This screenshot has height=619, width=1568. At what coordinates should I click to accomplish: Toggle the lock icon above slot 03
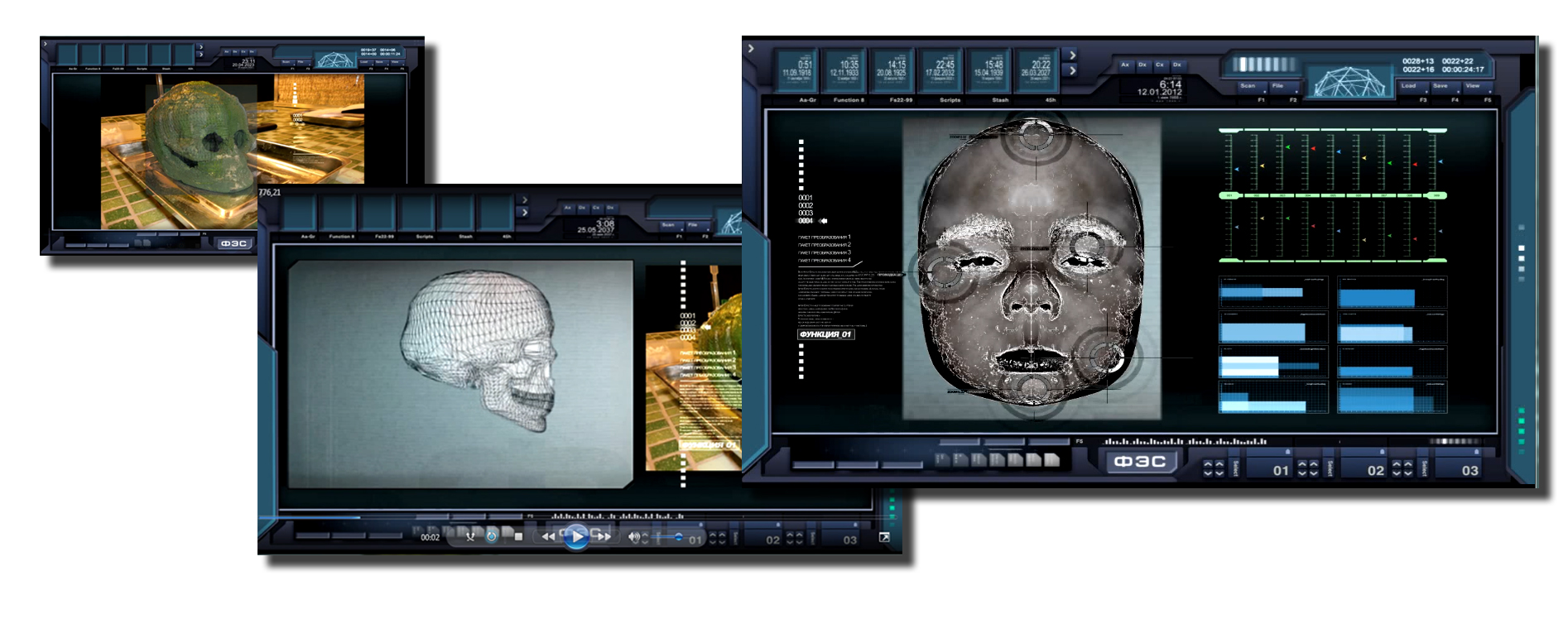(x=1476, y=452)
